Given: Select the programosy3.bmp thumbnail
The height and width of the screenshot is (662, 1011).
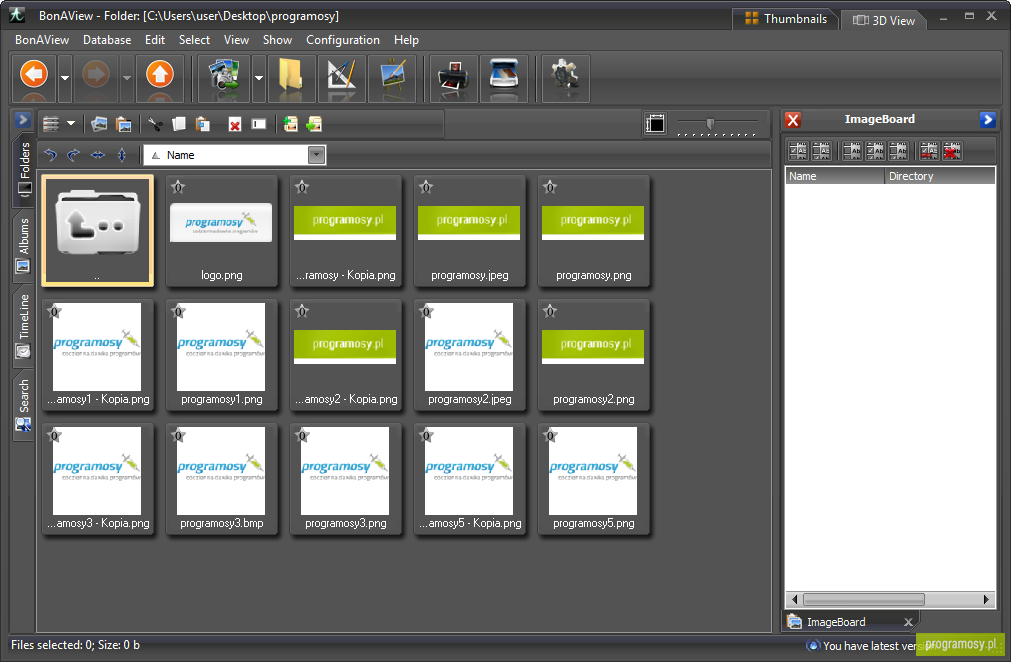Looking at the screenshot, I should 221,478.
